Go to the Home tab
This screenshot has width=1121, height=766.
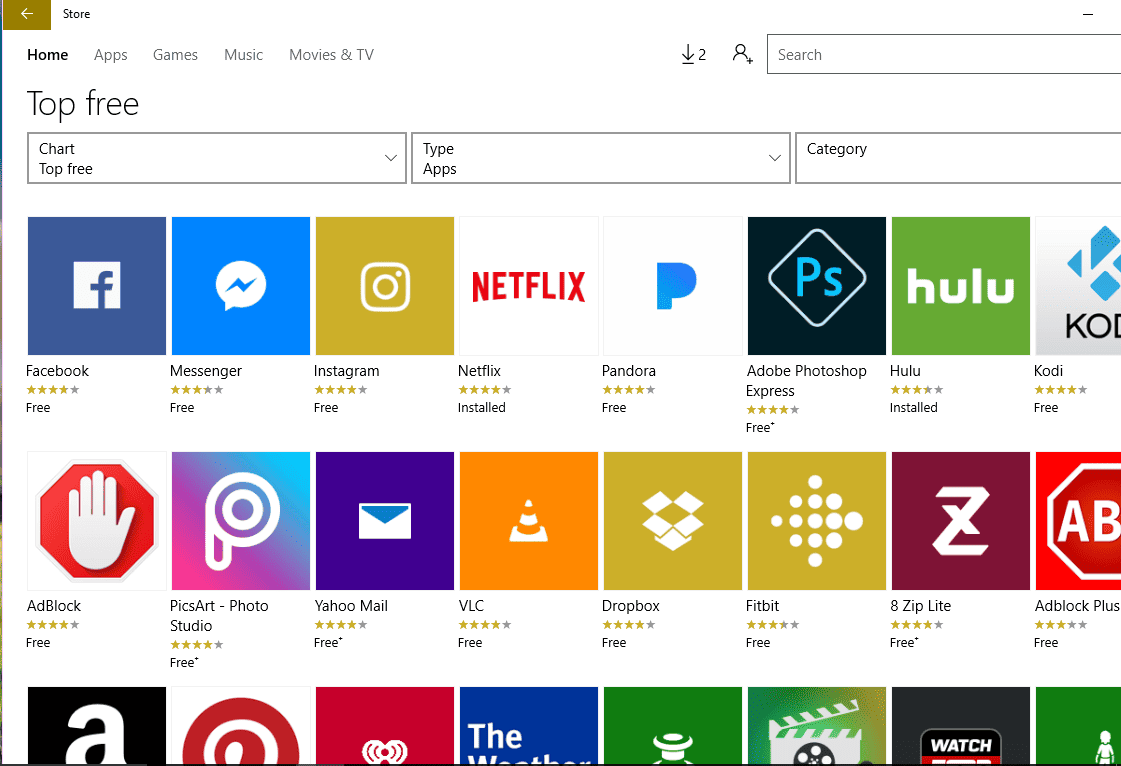[x=48, y=54]
